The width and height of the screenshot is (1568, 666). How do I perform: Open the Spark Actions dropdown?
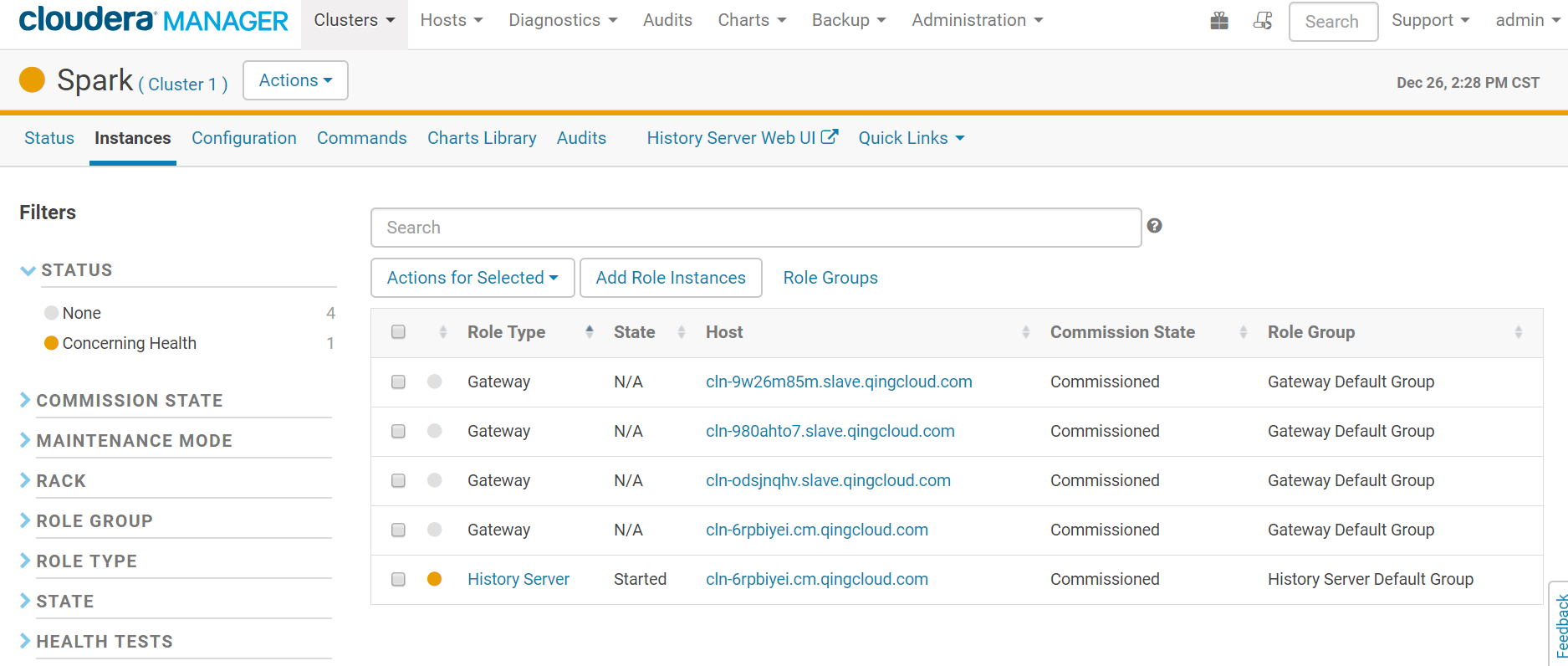pyautogui.click(x=295, y=80)
